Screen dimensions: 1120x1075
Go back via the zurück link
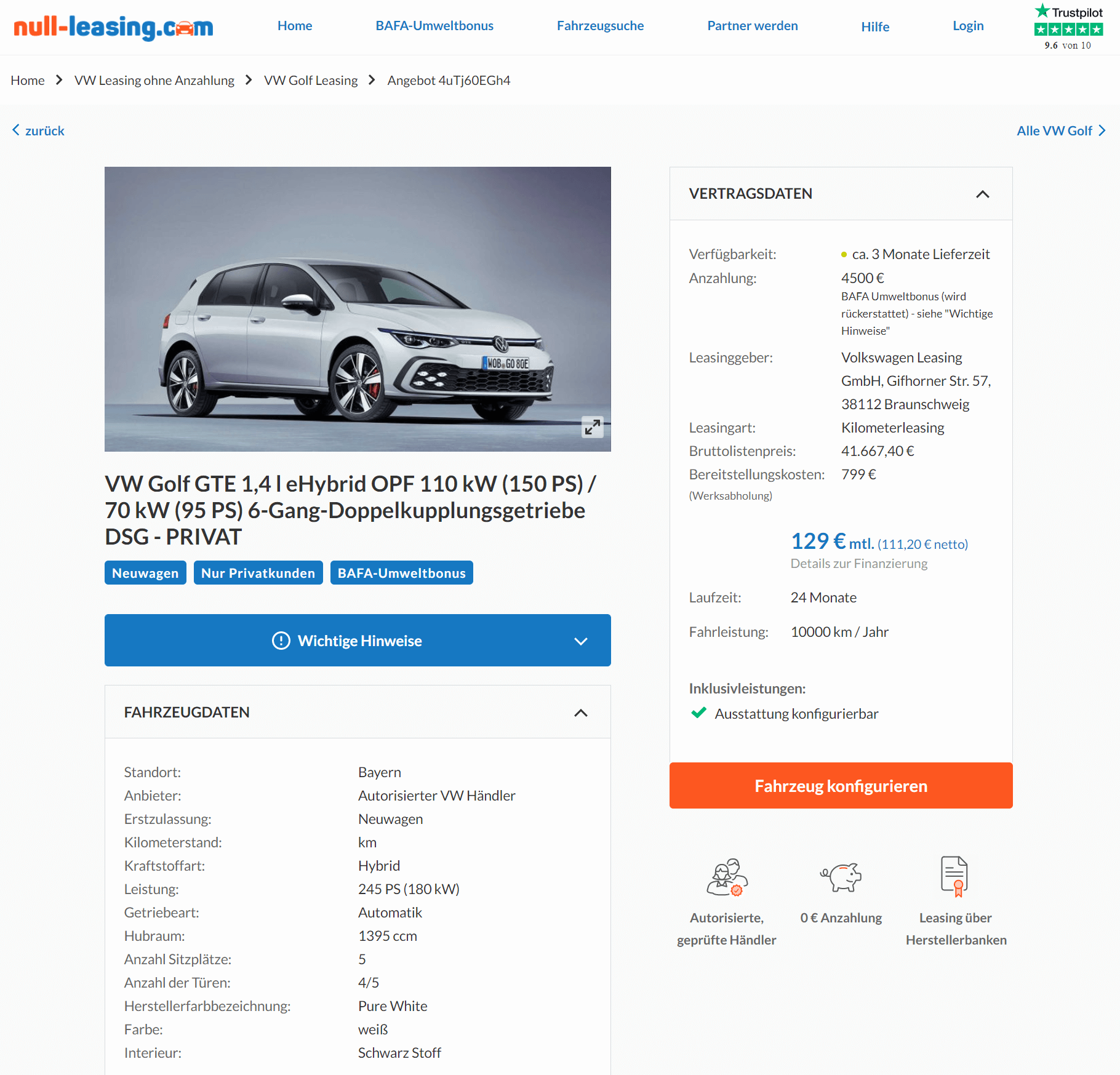[38, 130]
